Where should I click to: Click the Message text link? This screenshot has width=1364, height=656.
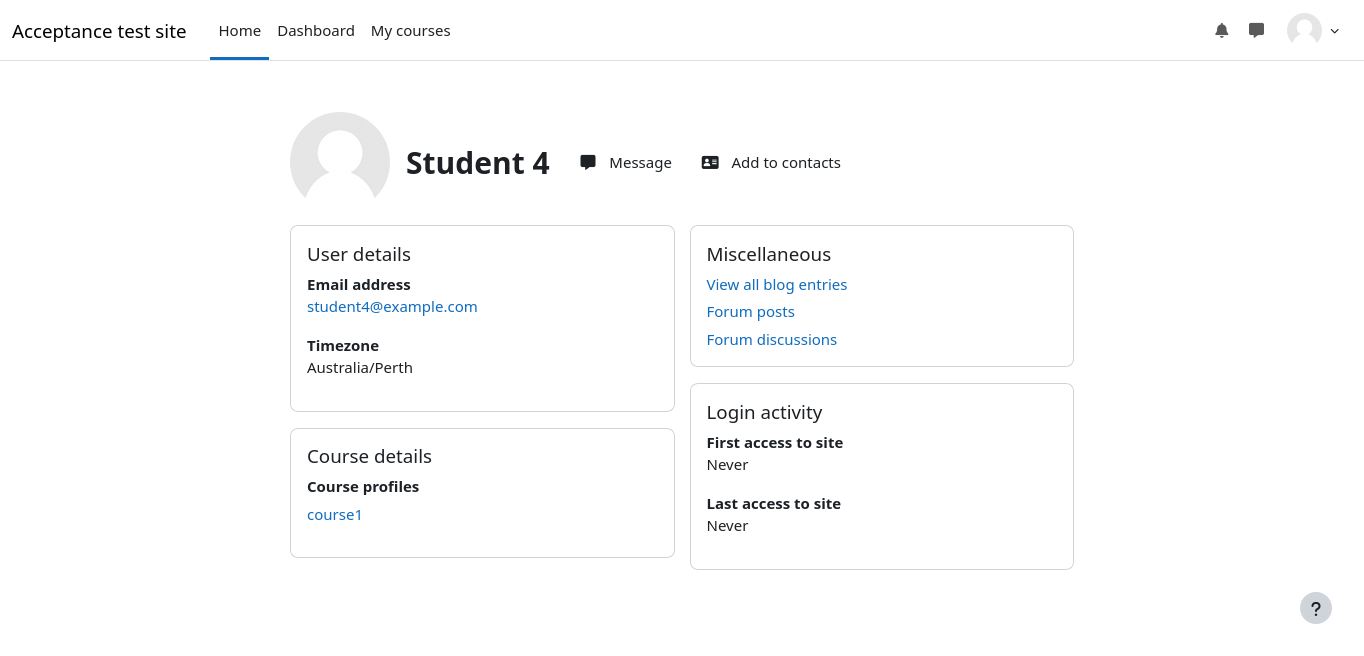click(640, 162)
